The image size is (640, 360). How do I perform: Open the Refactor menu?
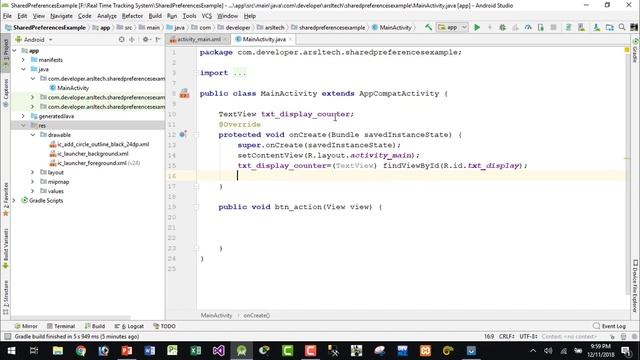click(132, 16)
